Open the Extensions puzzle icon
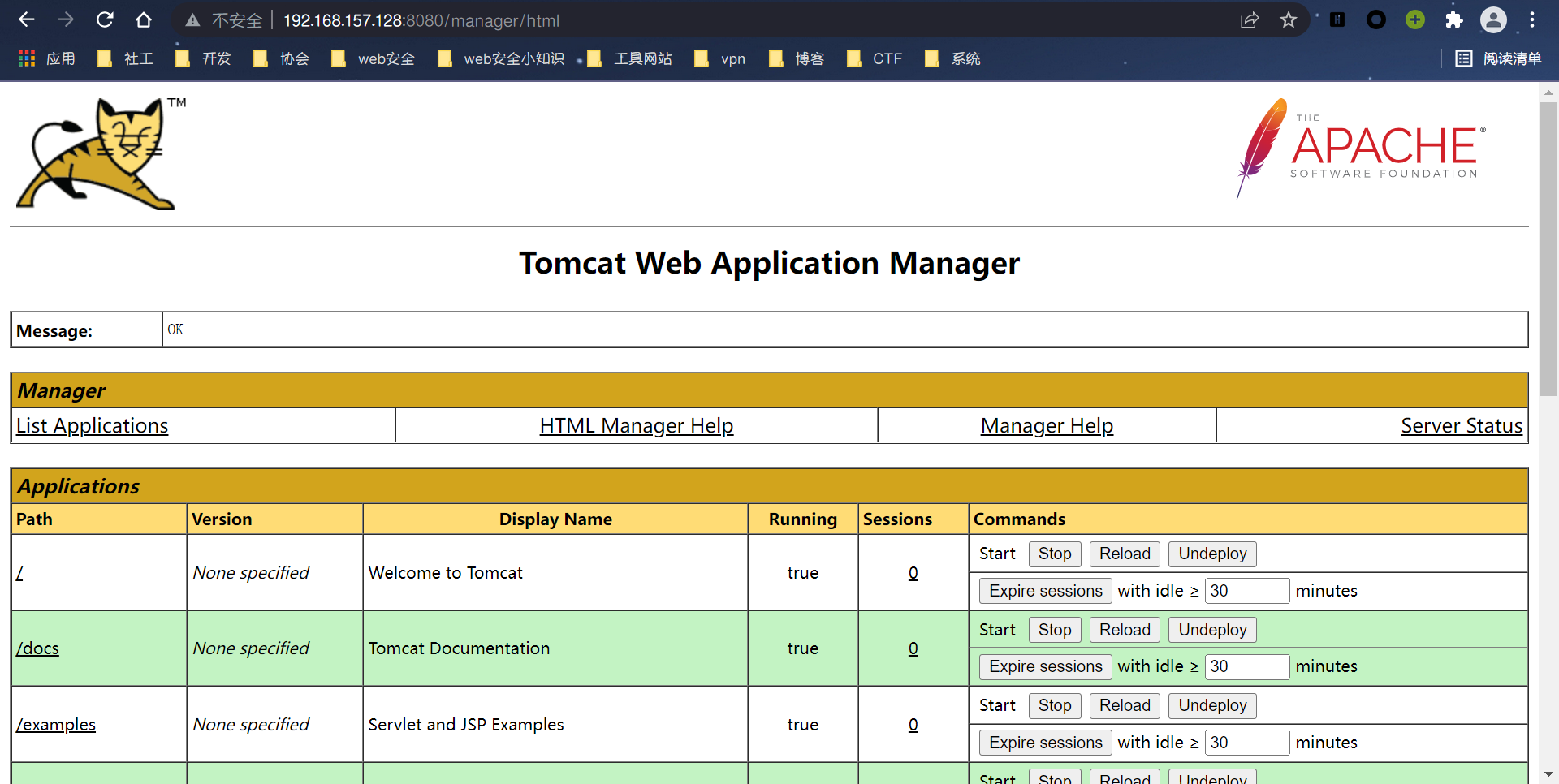The height and width of the screenshot is (784, 1559). tap(1454, 19)
